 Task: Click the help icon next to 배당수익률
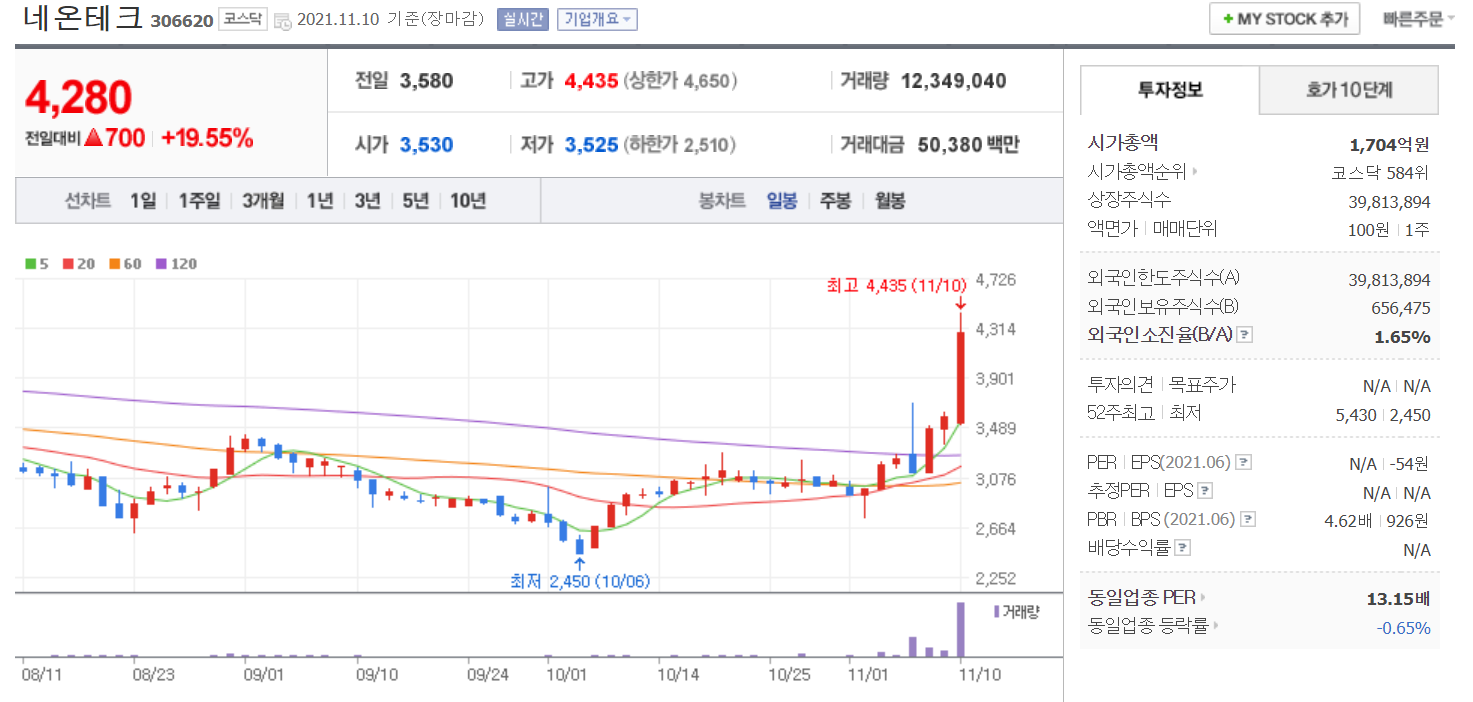click(1182, 547)
